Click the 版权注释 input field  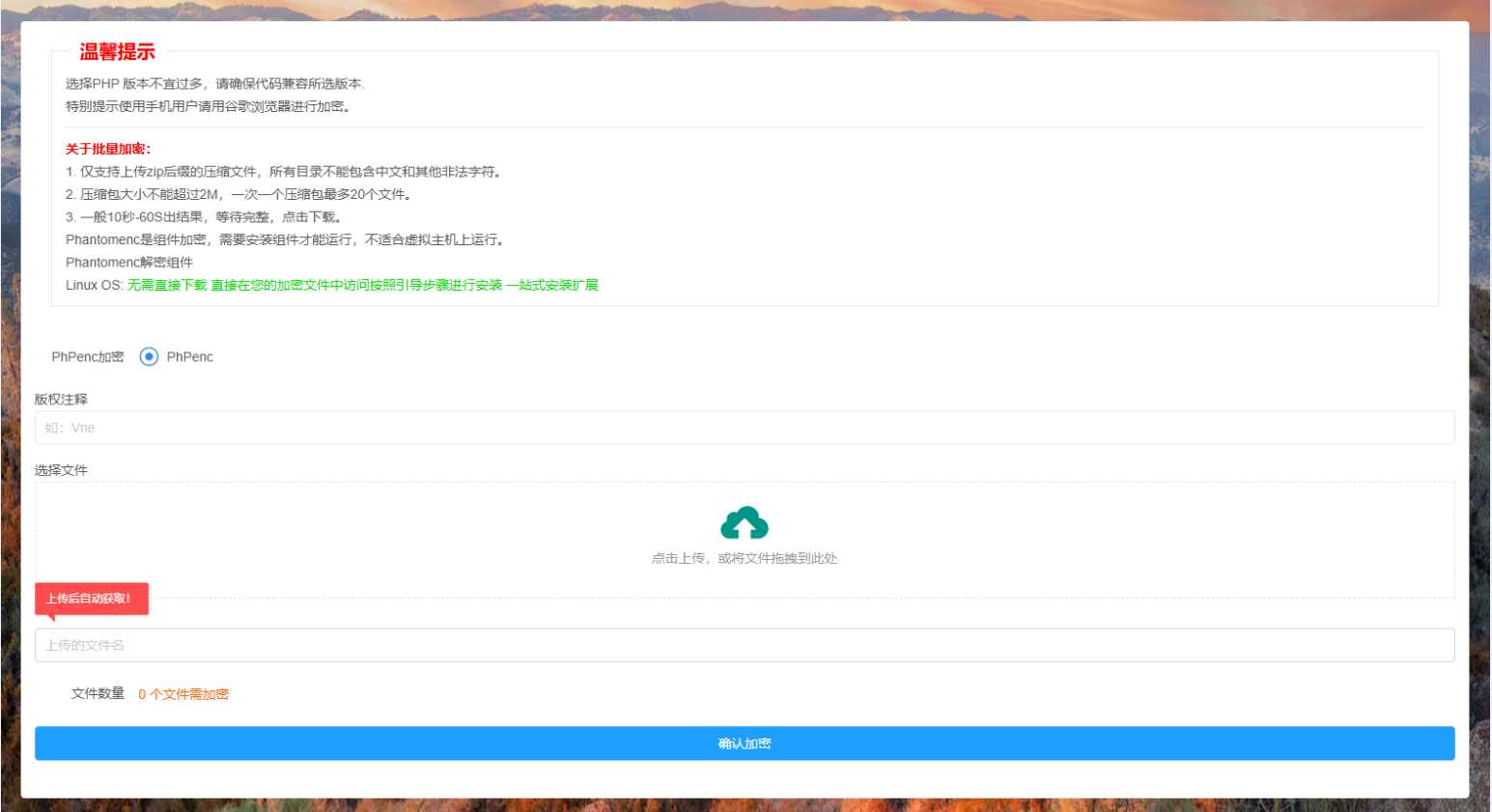point(745,428)
